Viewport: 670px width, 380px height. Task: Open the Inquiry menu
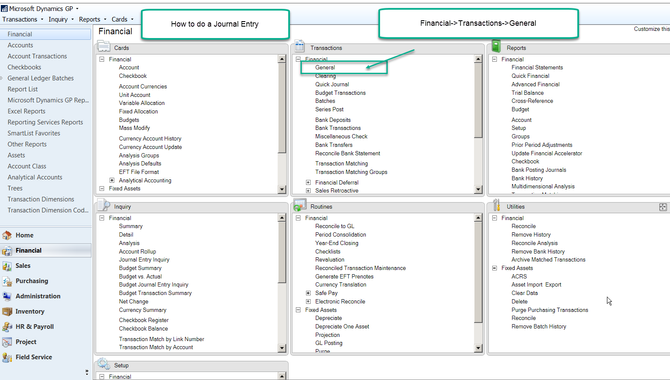[61, 19]
